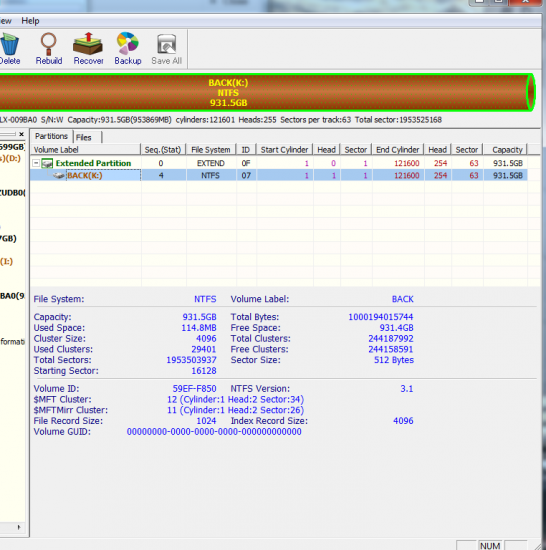The width and height of the screenshot is (546, 550).
Task: Click the BACK(K:) drive icon in list
Action: click(x=59, y=175)
